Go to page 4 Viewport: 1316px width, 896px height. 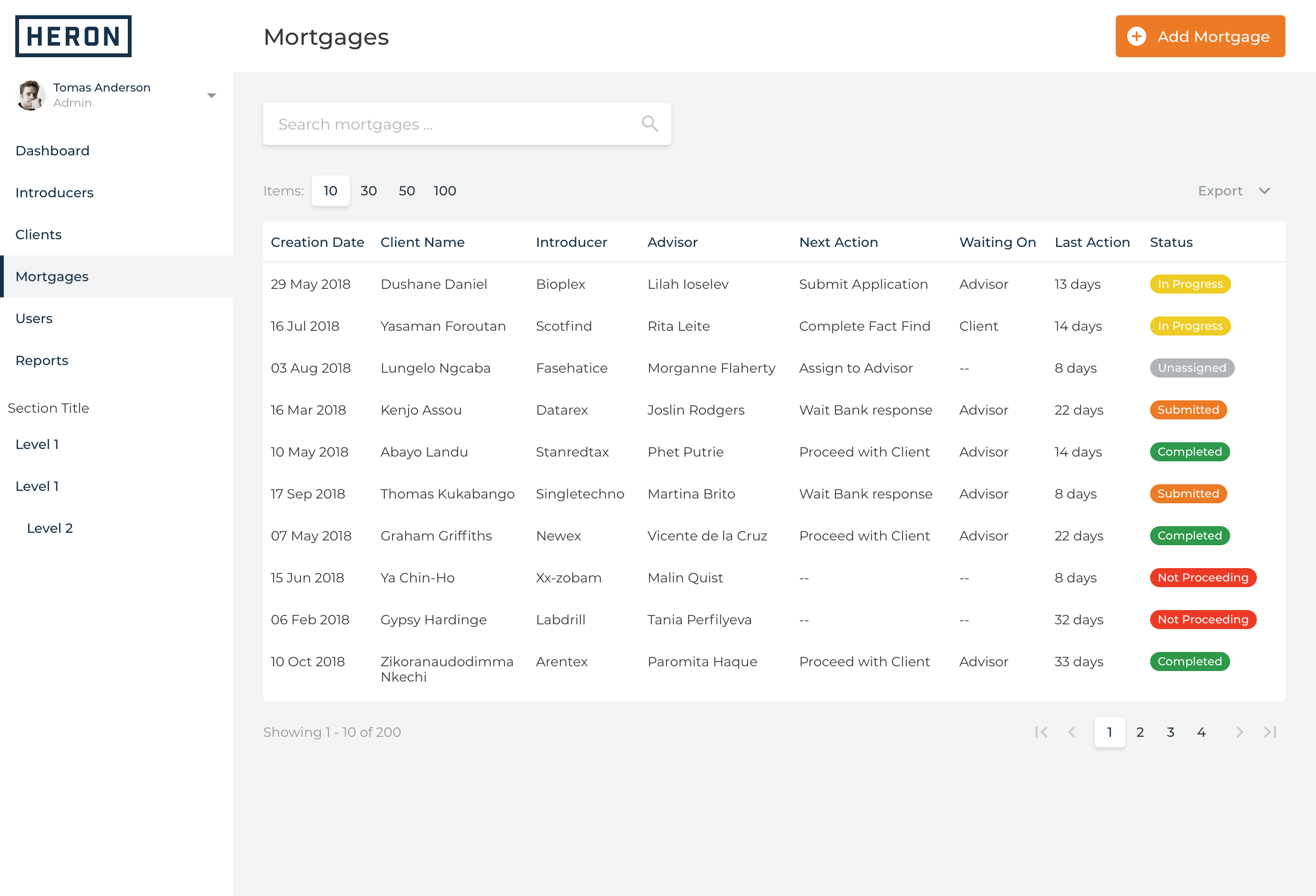1201,732
